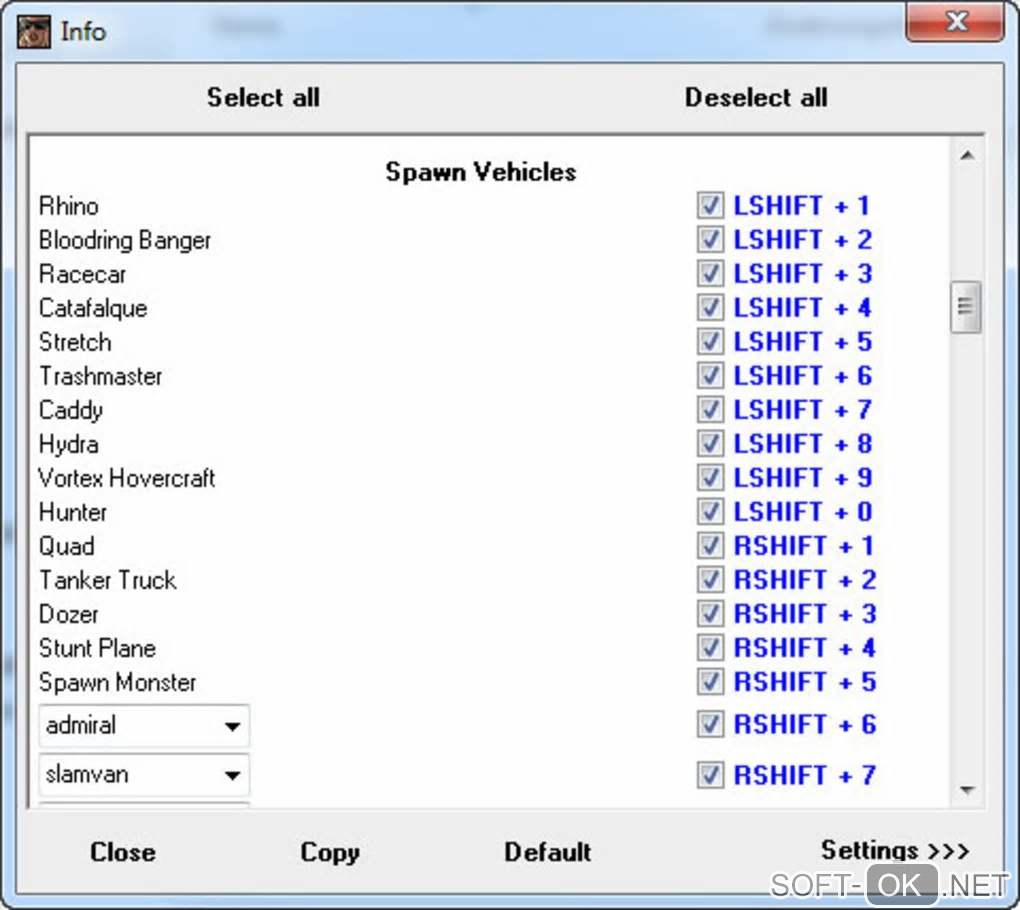Image resolution: width=1020 pixels, height=910 pixels.
Task: Click the Trashmaster label
Action: point(101,376)
